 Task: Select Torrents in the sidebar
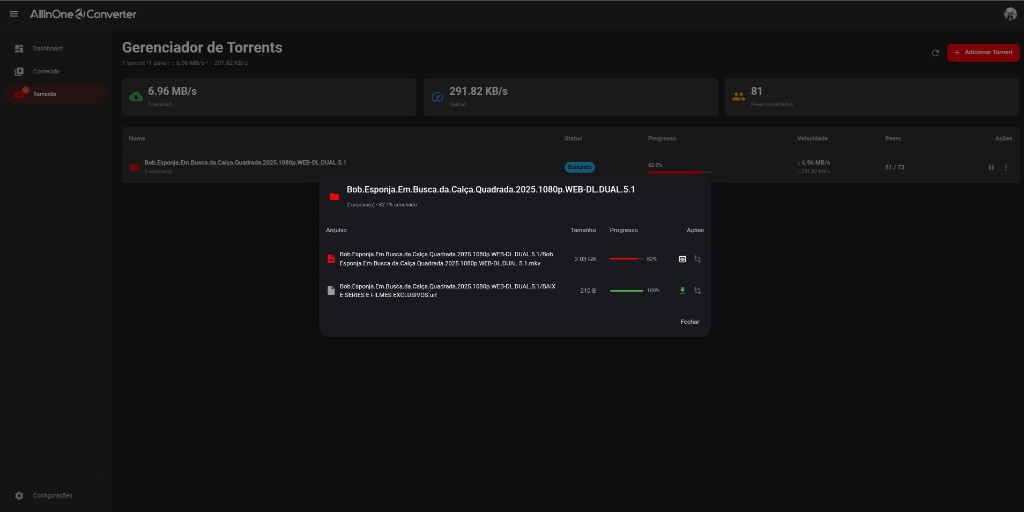[x=45, y=94]
